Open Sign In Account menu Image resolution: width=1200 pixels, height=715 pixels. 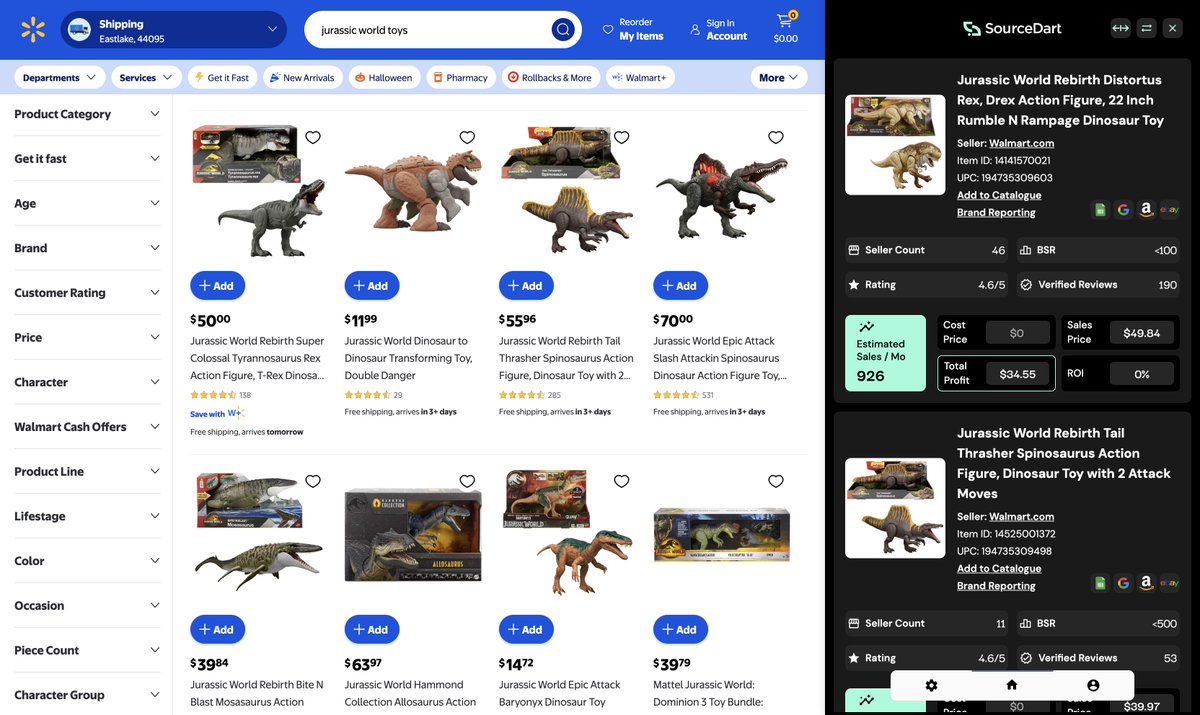coord(718,30)
